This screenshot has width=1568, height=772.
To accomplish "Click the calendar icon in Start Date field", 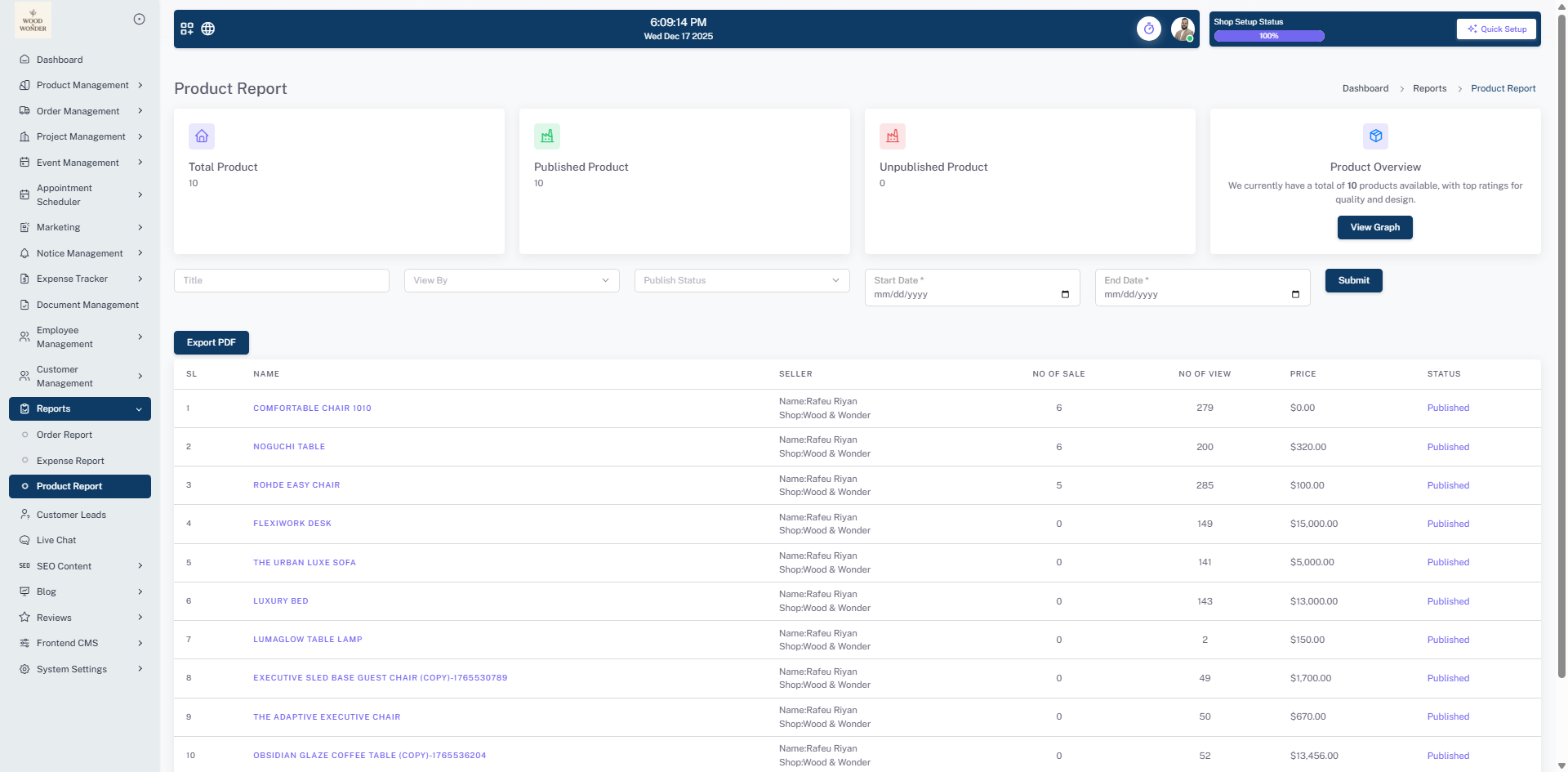I will click(1065, 294).
